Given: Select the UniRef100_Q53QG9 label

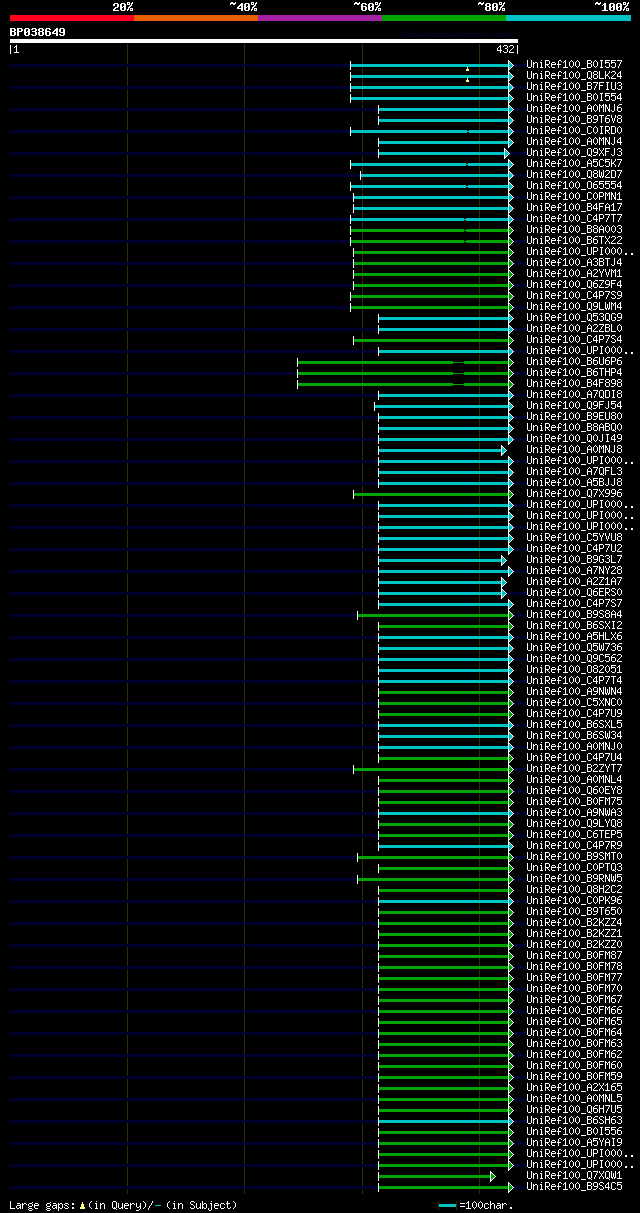Looking at the screenshot, I should [574, 317].
